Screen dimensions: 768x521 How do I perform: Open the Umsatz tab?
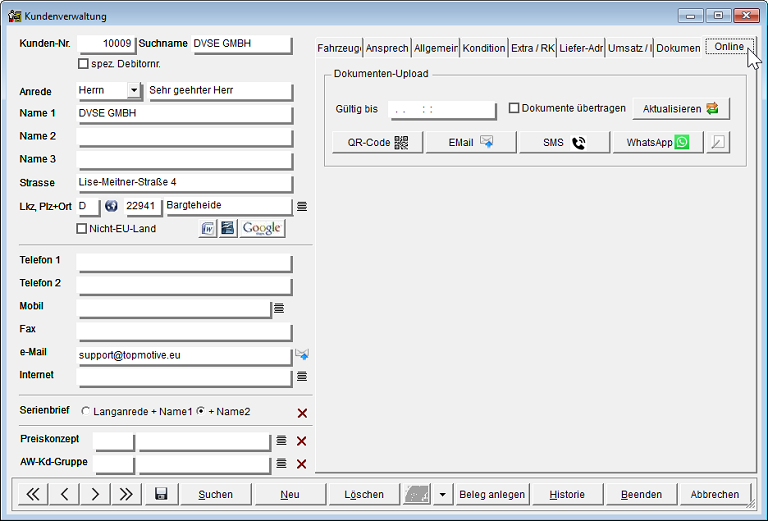[629, 48]
